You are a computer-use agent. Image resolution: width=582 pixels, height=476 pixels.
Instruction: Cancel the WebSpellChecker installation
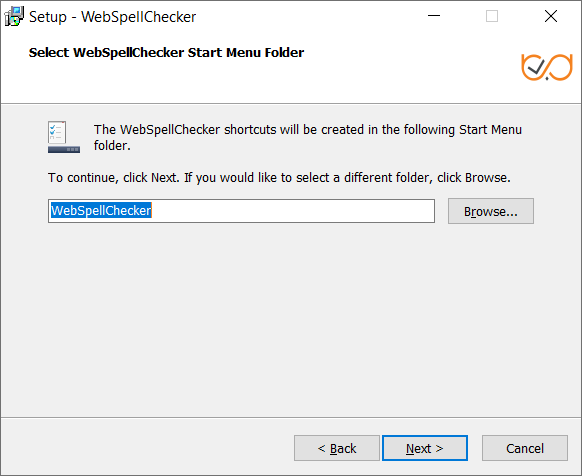click(525, 448)
